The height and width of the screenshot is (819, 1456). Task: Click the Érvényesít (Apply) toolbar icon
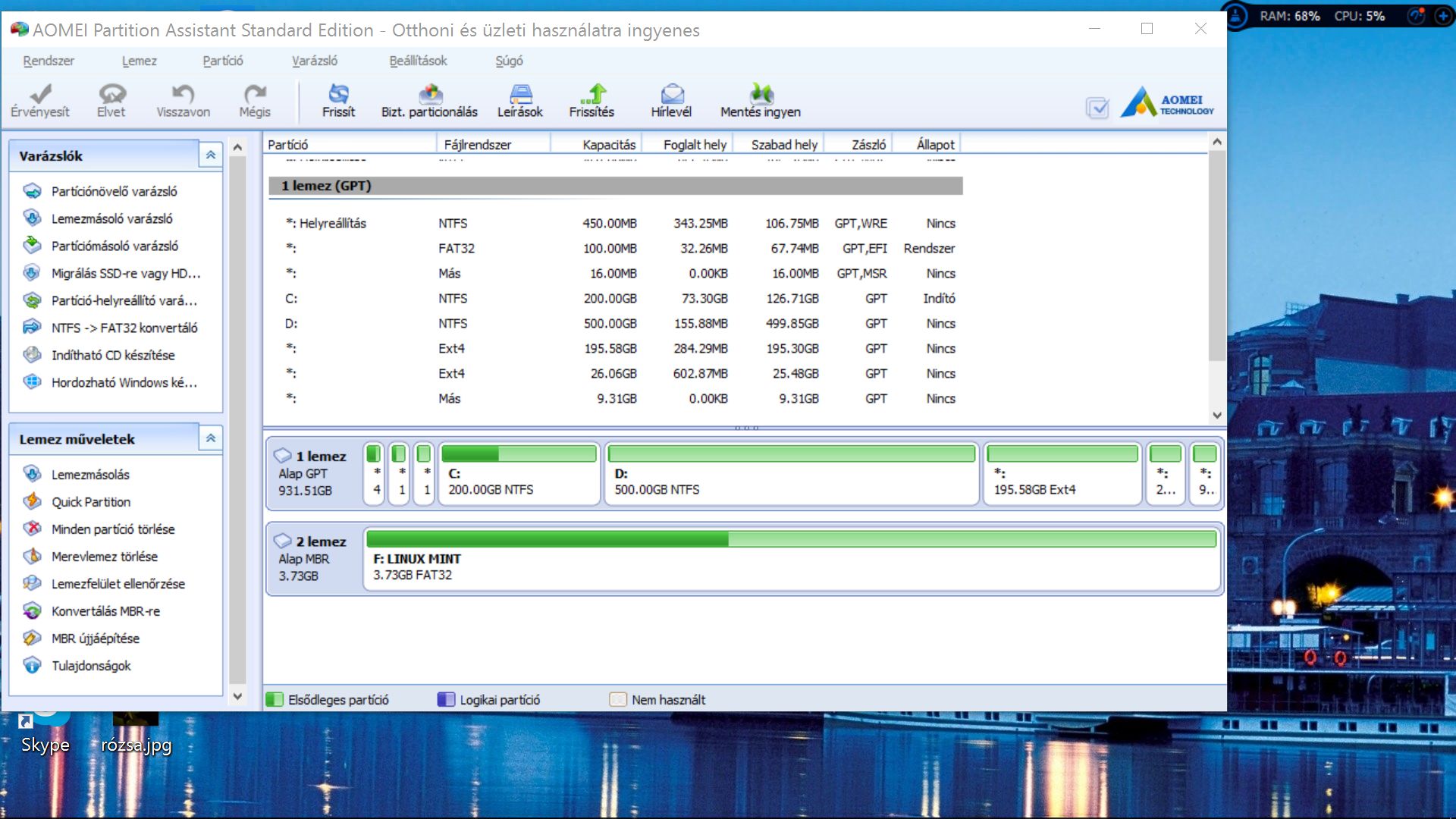(x=40, y=101)
